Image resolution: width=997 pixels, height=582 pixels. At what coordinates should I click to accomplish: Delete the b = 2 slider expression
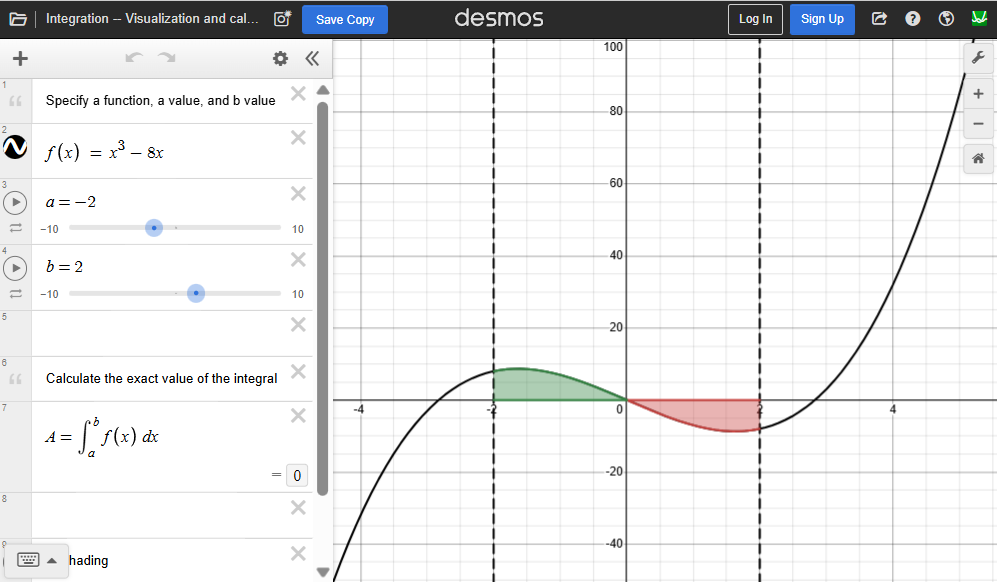coord(298,260)
